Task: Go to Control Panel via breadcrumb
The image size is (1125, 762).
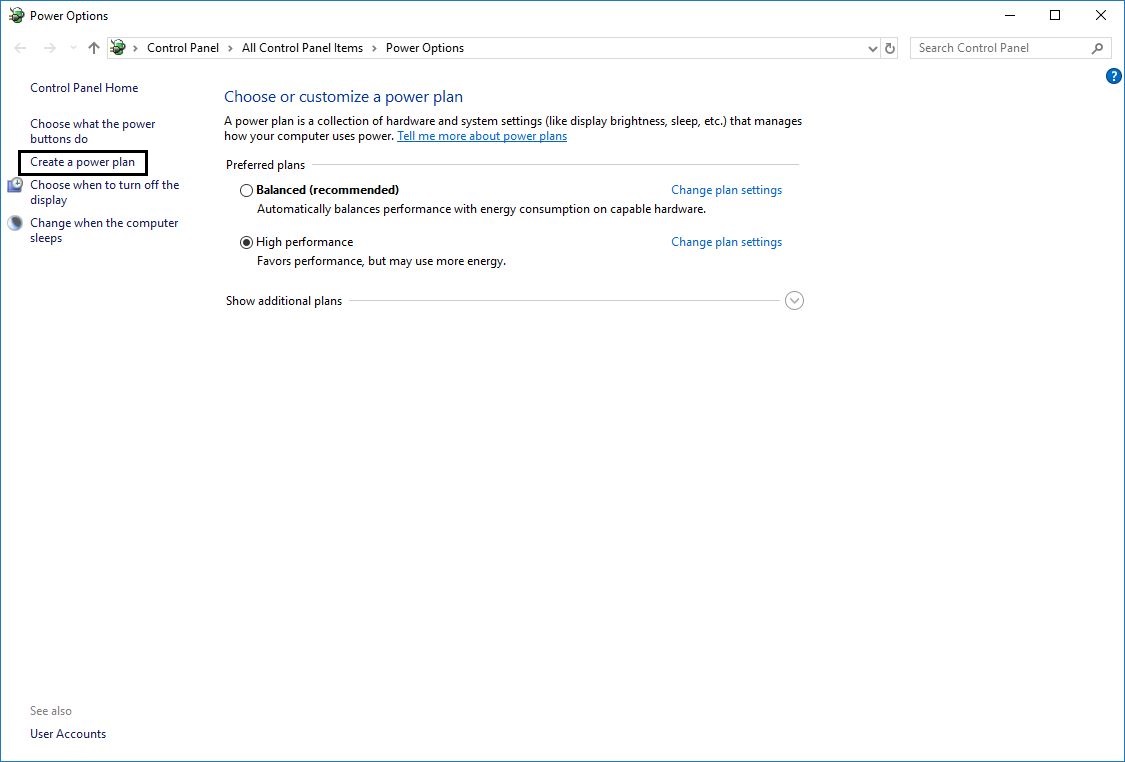Action: click(x=183, y=47)
